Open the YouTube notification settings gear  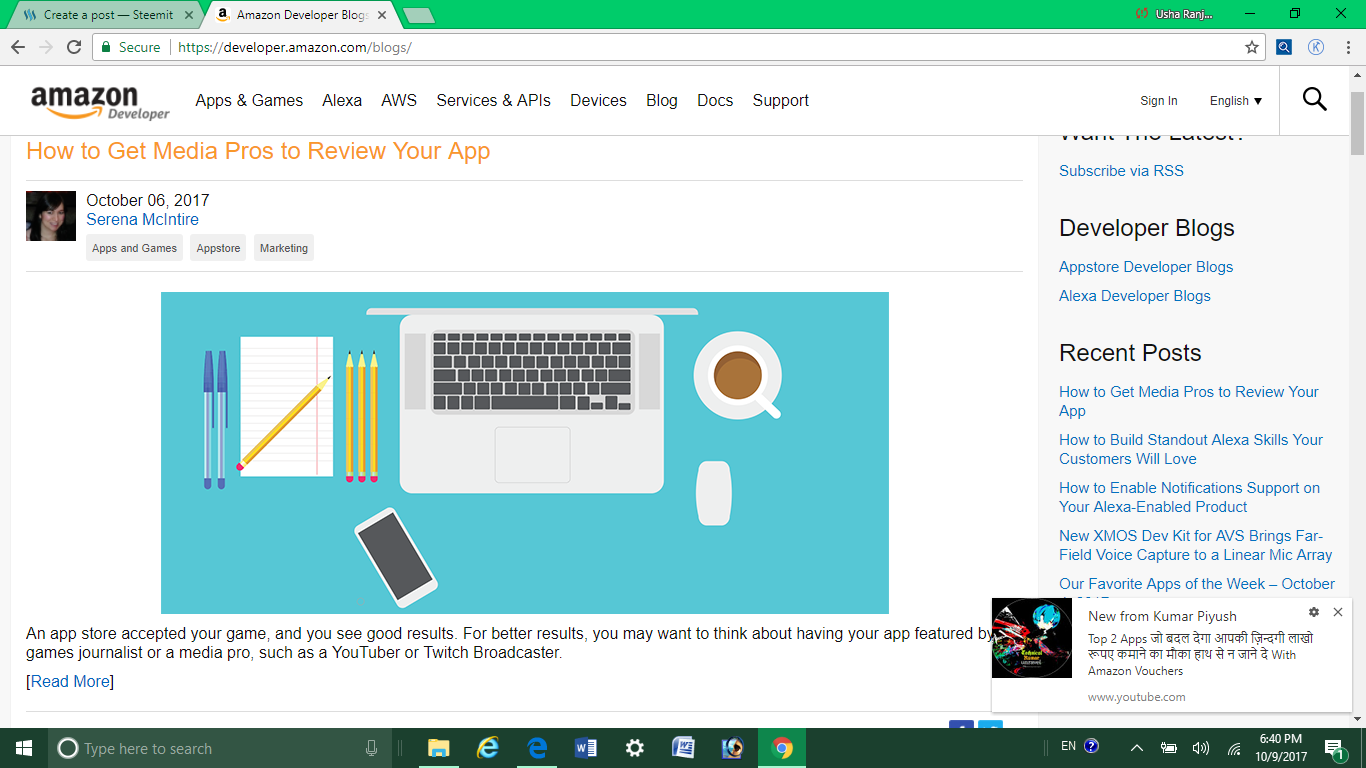(1314, 612)
